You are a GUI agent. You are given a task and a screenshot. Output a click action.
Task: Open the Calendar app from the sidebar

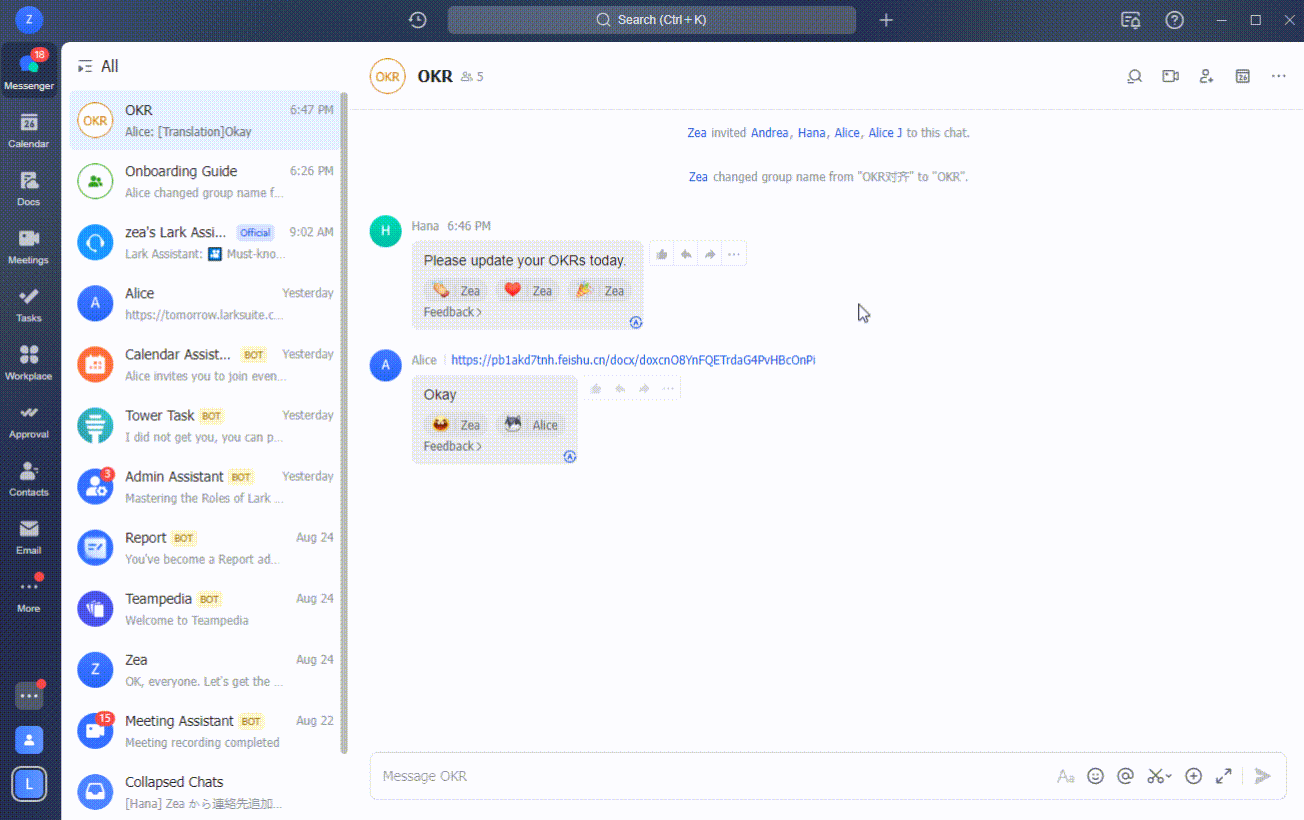29,128
